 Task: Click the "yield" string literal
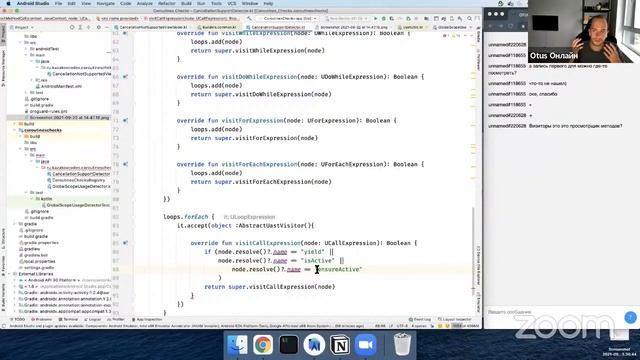(312, 252)
